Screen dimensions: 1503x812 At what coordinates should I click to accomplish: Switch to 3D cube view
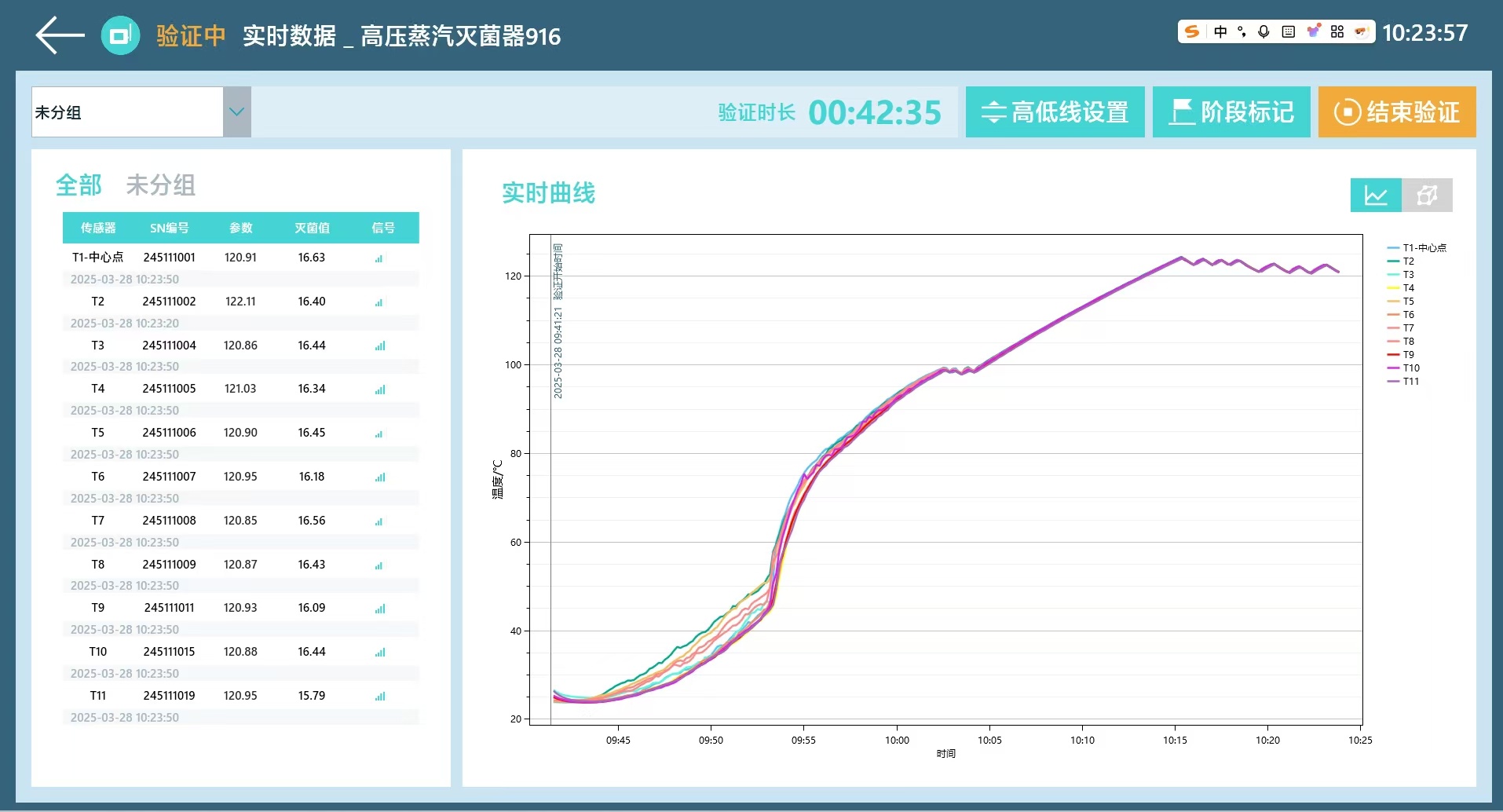tap(1427, 195)
